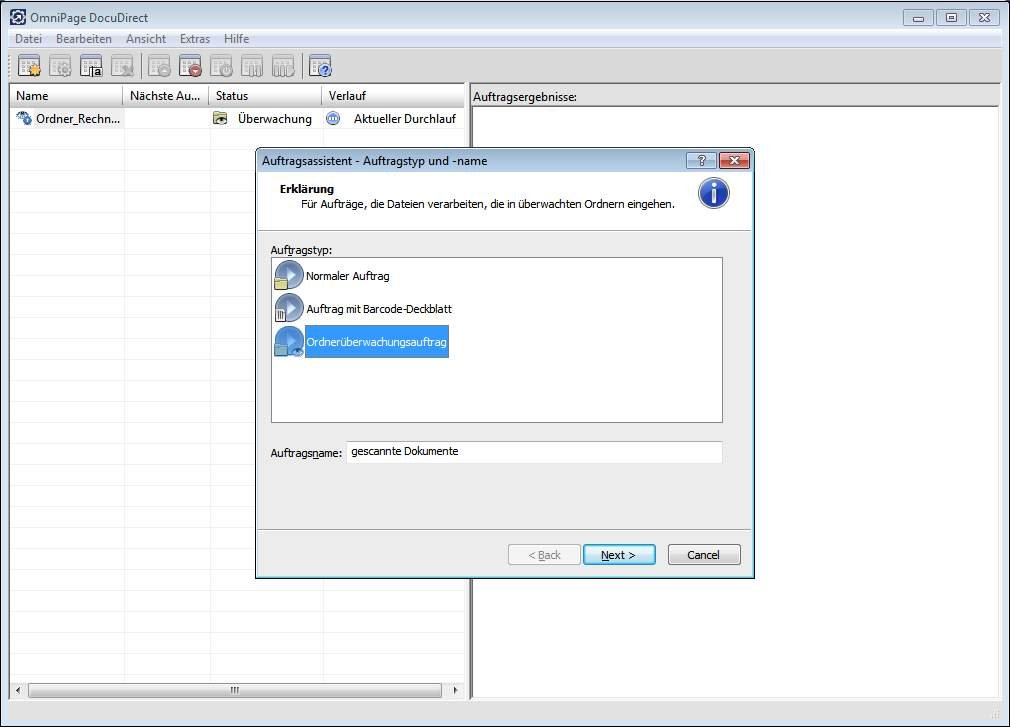This screenshot has height=727, width=1010.
Task: Open the Ansicht menu
Action: coord(146,39)
